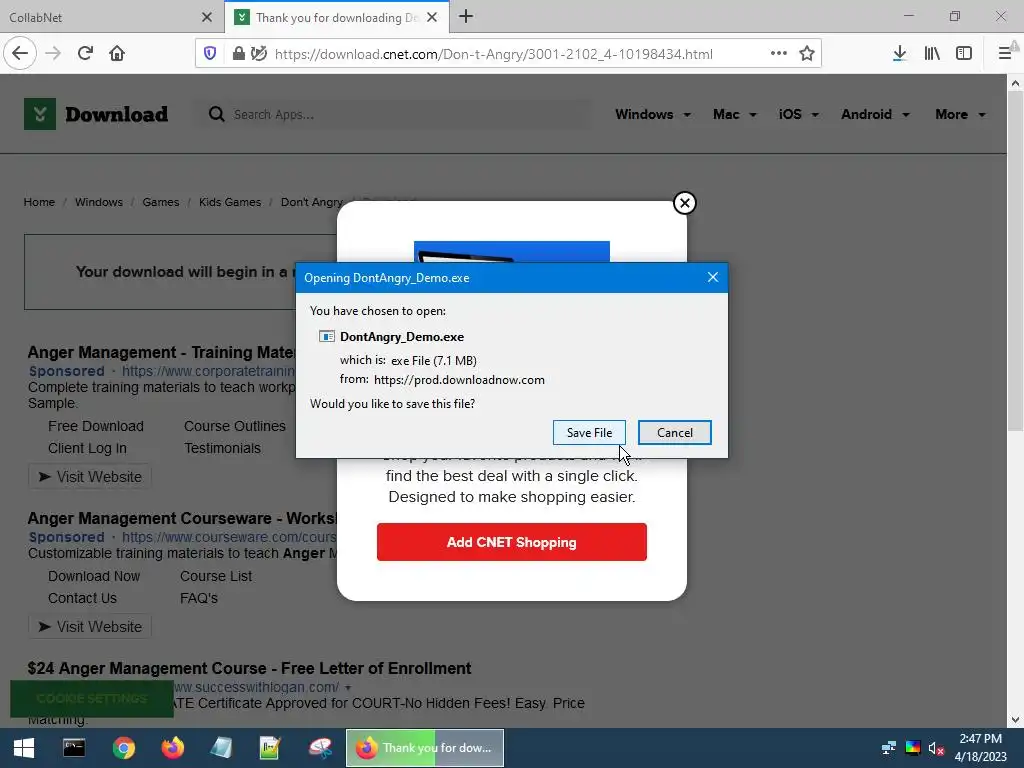Open tracking protection shield icon

pyautogui.click(x=210, y=54)
